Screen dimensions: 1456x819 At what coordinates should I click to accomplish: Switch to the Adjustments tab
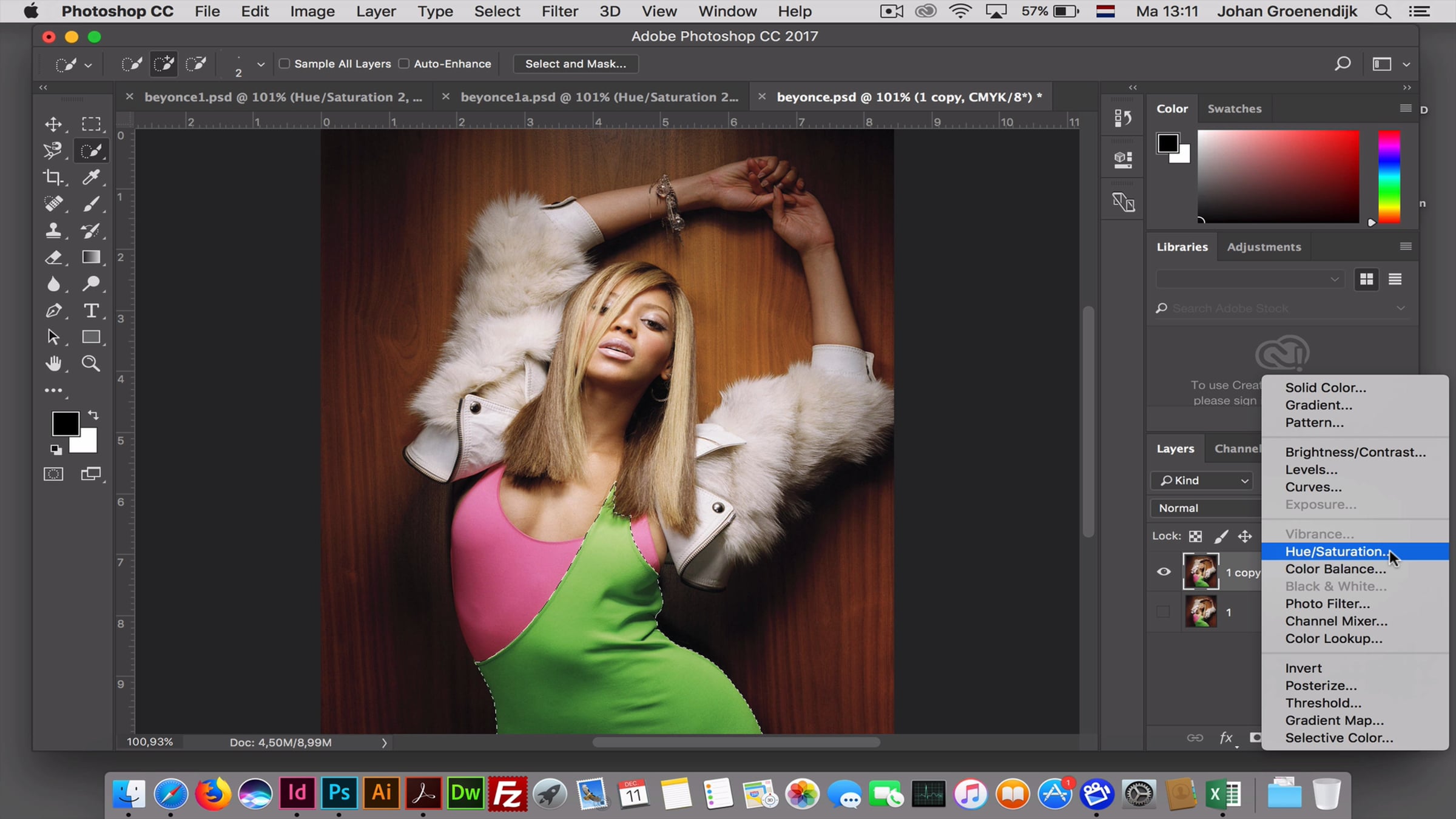coord(1264,247)
